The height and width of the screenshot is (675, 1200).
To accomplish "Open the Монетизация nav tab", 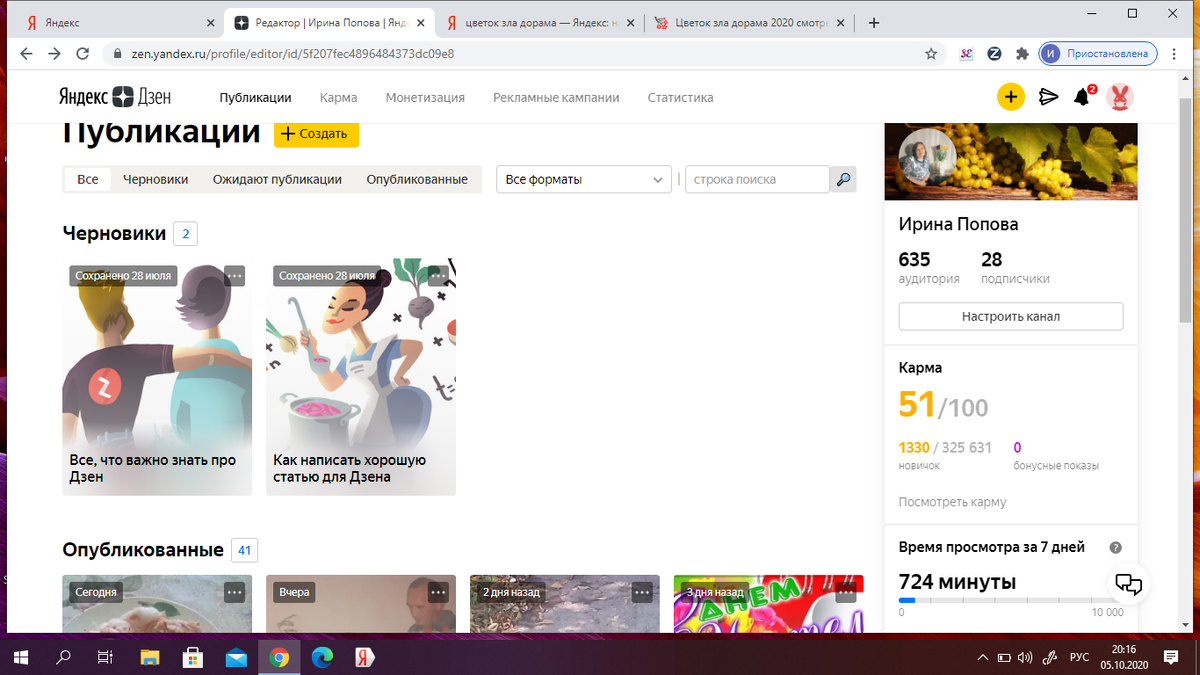I will 425,98.
